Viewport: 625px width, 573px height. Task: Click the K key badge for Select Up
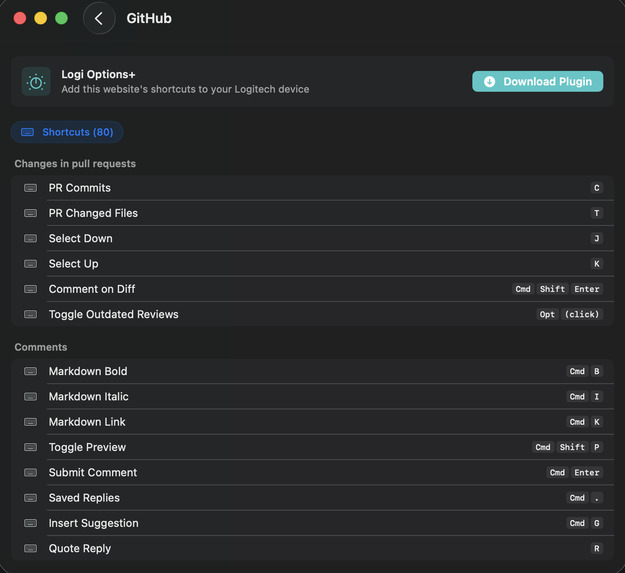click(597, 264)
